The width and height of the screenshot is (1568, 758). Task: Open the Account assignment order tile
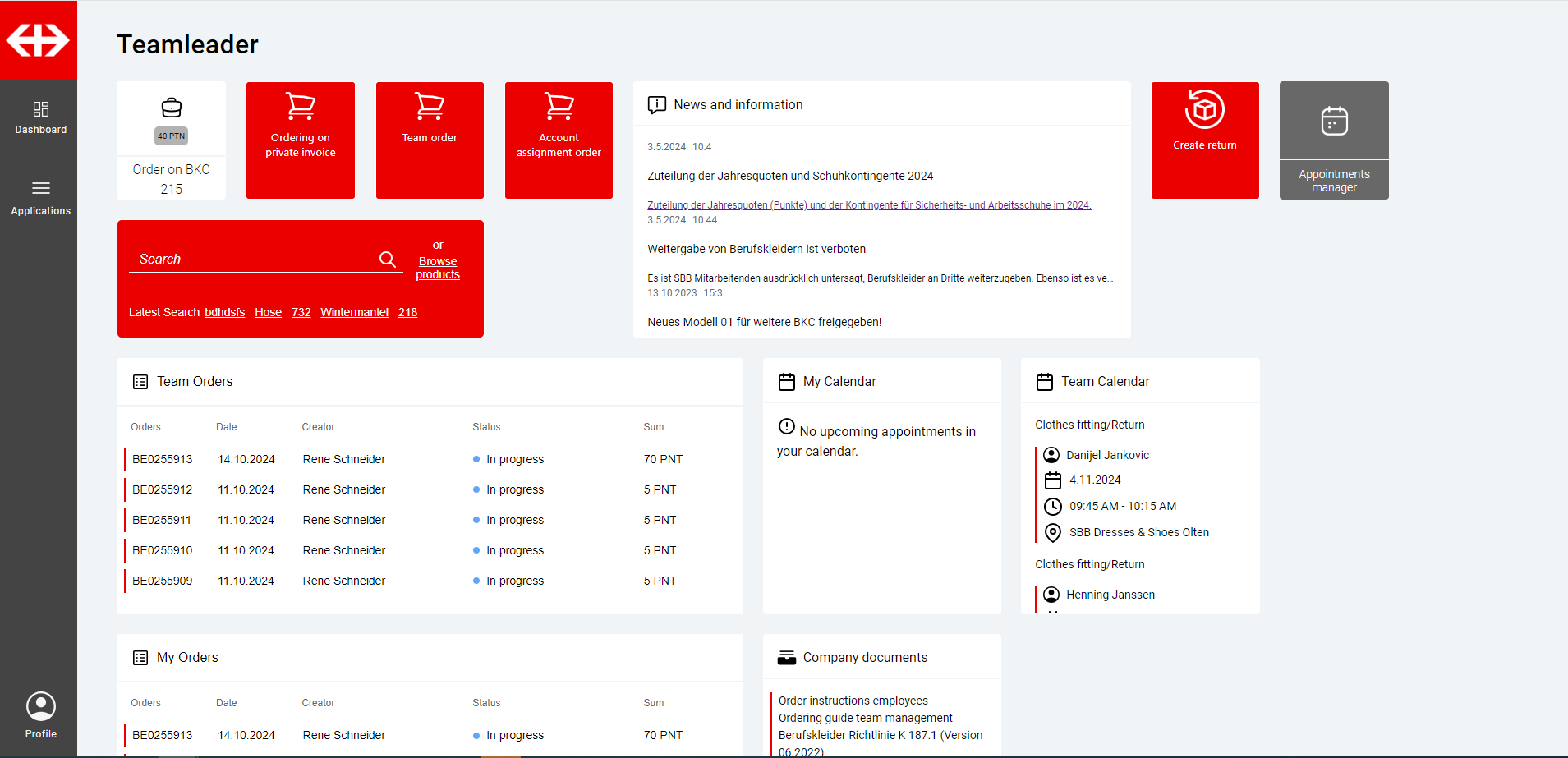click(x=559, y=140)
